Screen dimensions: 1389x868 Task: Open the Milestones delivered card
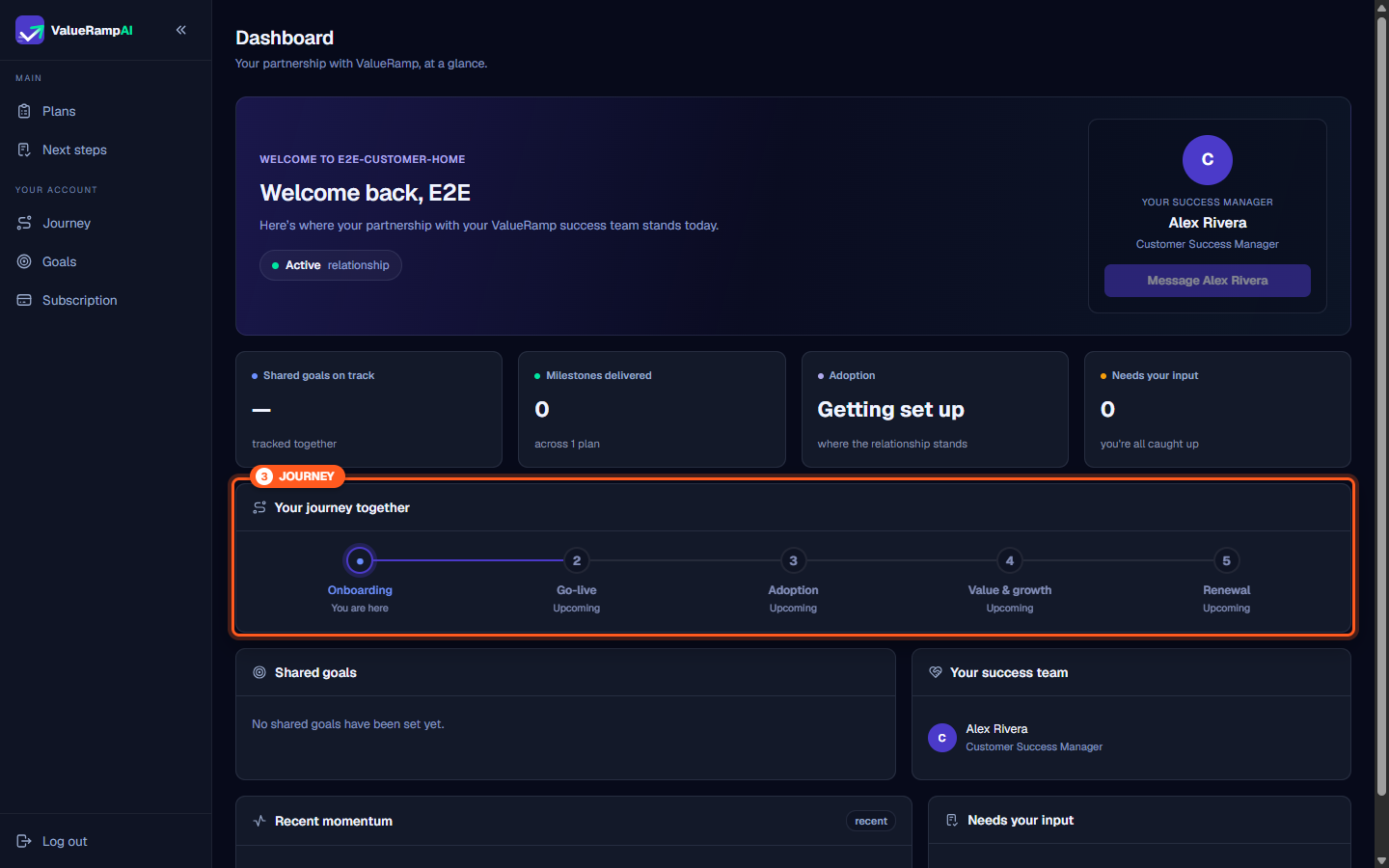(652, 409)
